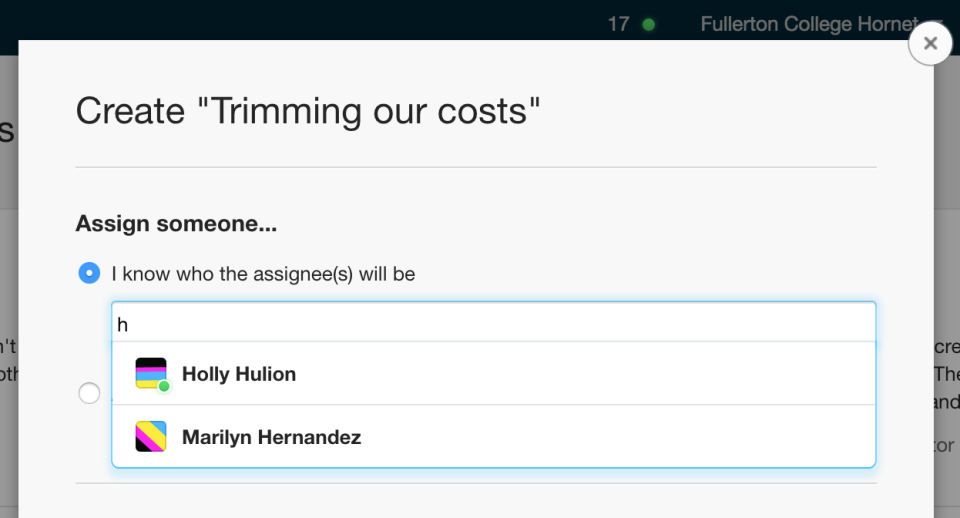Click the 'Assign someone...' heading
Image resolution: width=960 pixels, height=518 pixels.
pyautogui.click(x=176, y=223)
